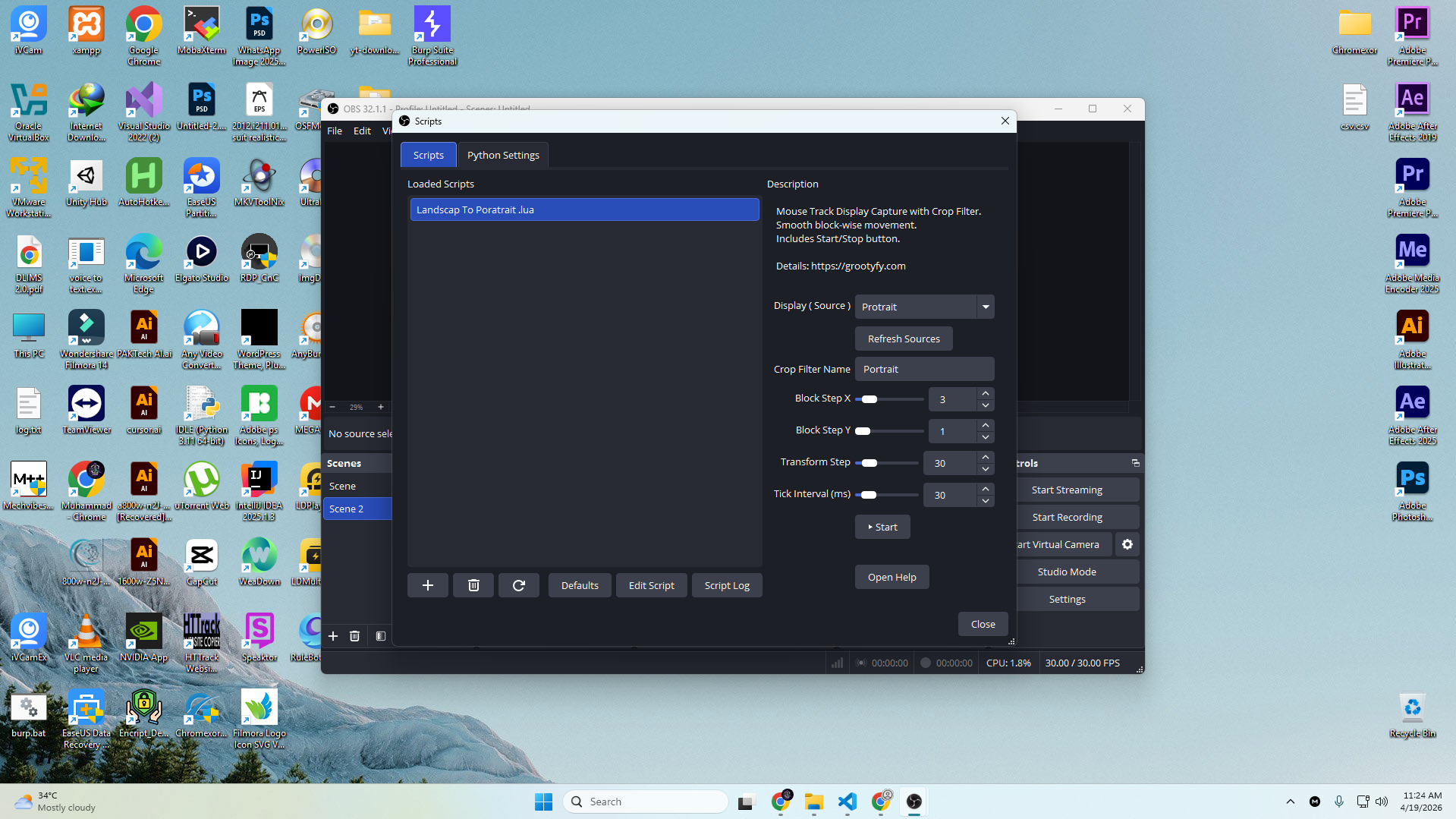Decrease the Tick Interval value

coord(985,501)
